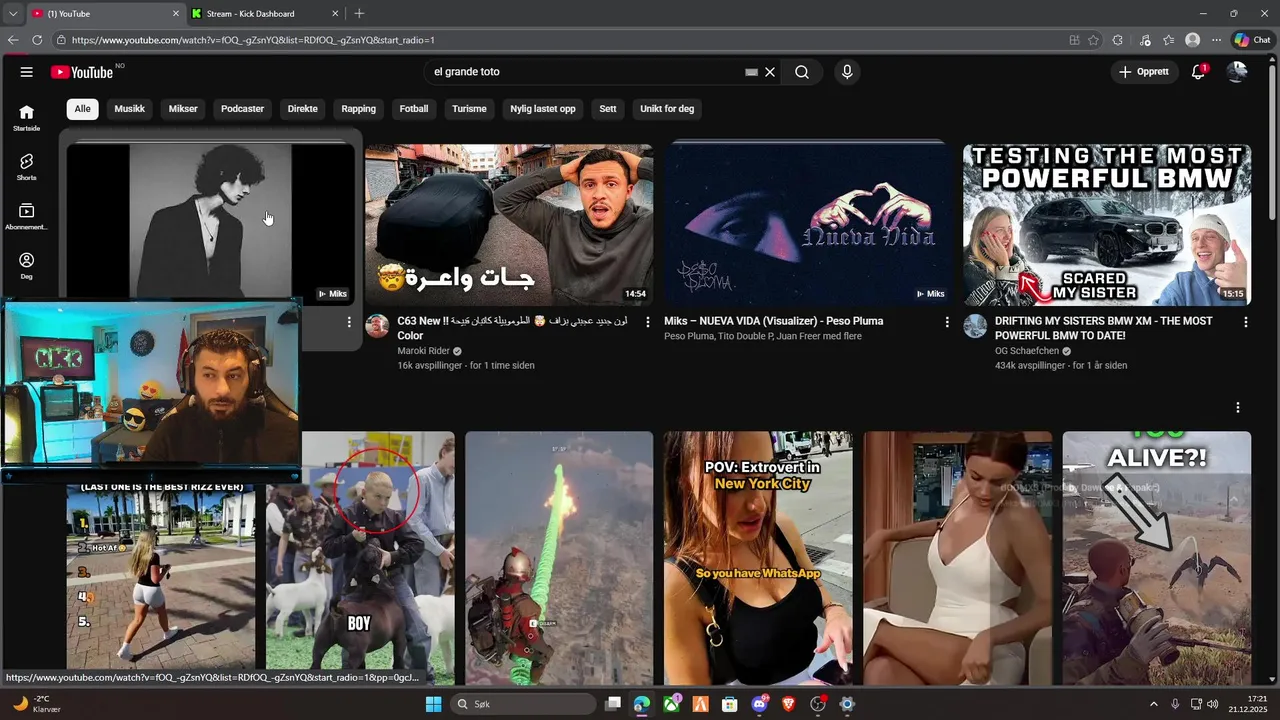Open the on-screen keyboard icon in search box
Viewport: 1280px width, 720px height.
[751, 72]
